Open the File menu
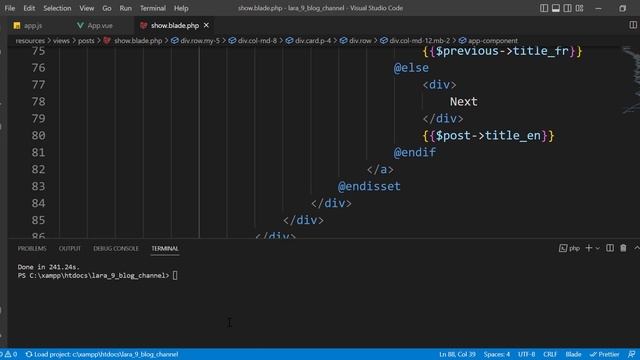The height and width of the screenshot is (360, 640). (x=10, y=8)
